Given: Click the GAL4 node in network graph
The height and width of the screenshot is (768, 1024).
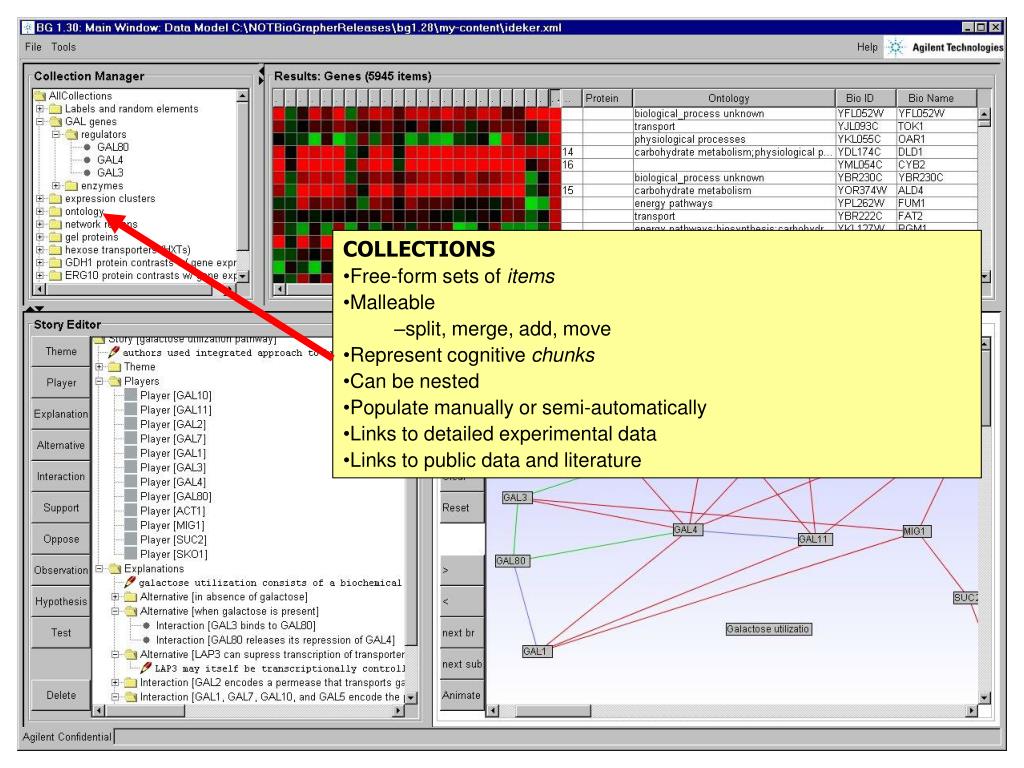Looking at the screenshot, I should coord(688,530).
